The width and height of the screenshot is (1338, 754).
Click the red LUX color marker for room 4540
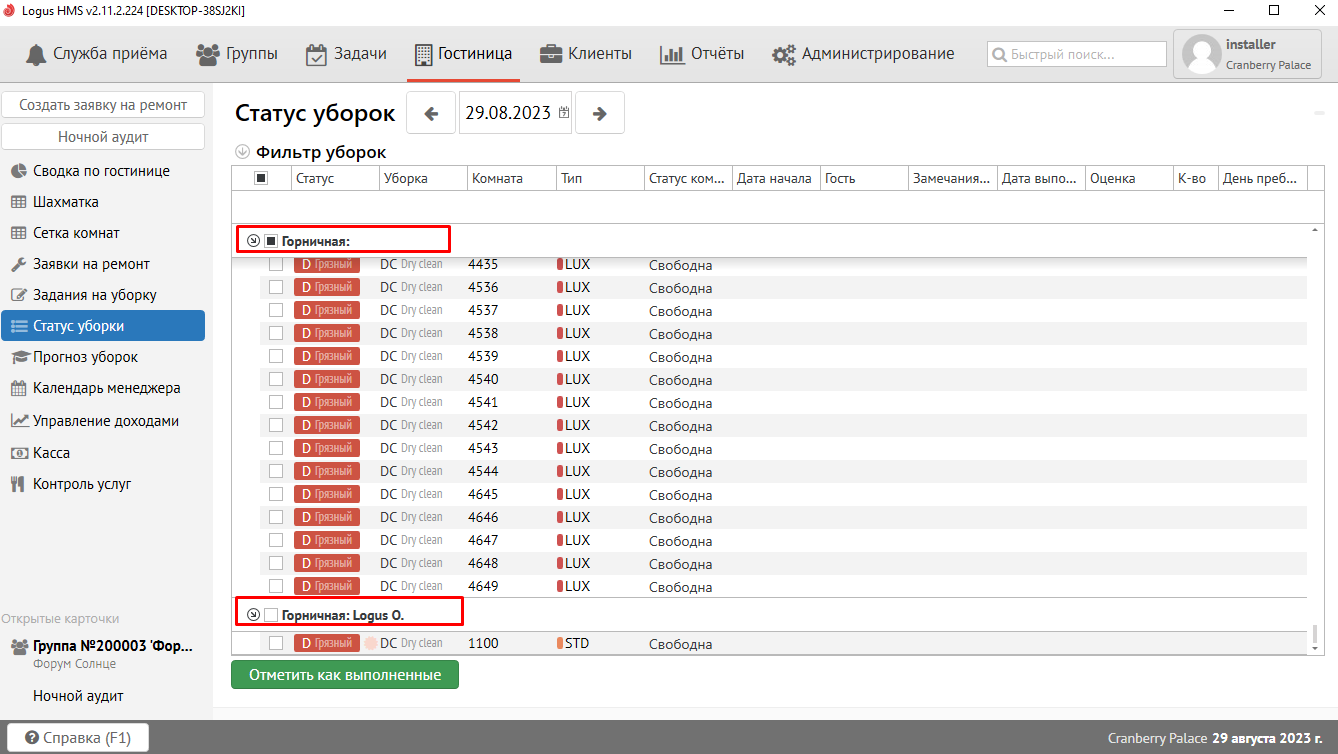tap(560, 380)
